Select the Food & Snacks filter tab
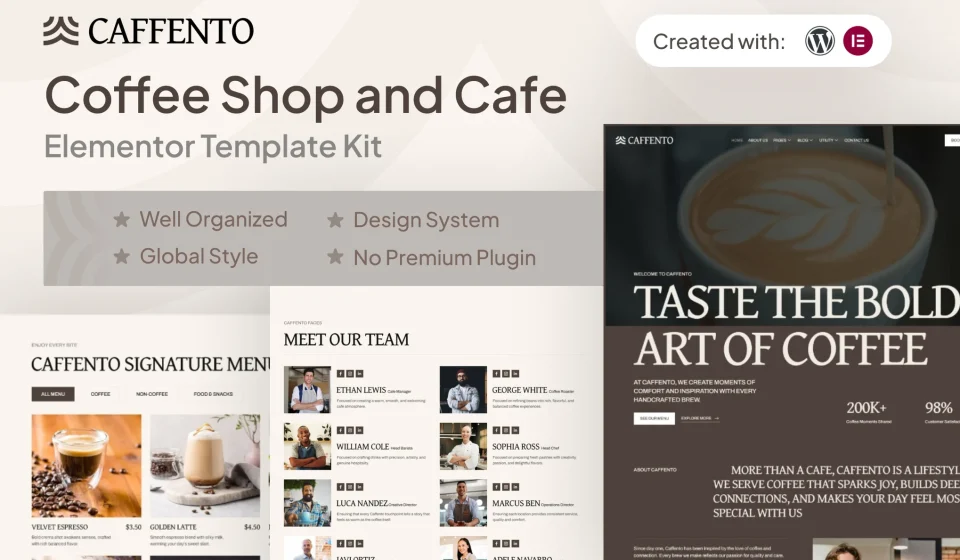The width and height of the screenshot is (960, 560). 213,394
